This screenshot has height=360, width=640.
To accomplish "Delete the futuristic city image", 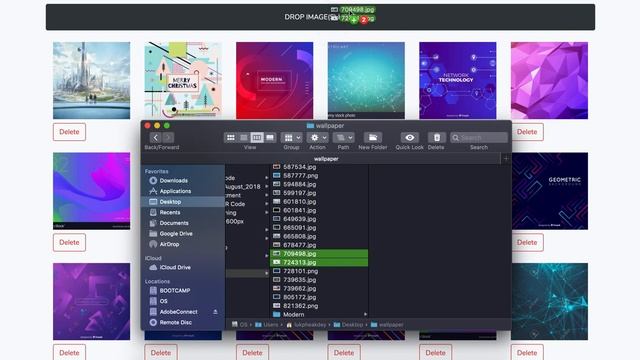I will [69, 132].
